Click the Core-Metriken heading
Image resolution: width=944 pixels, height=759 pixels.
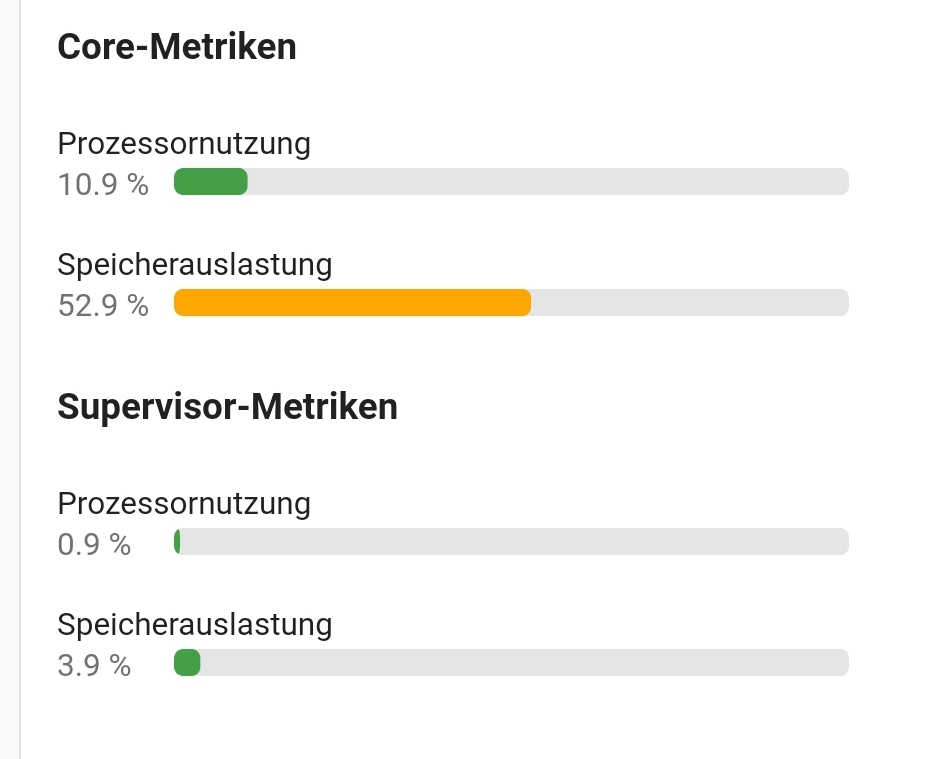tap(177, 47)
